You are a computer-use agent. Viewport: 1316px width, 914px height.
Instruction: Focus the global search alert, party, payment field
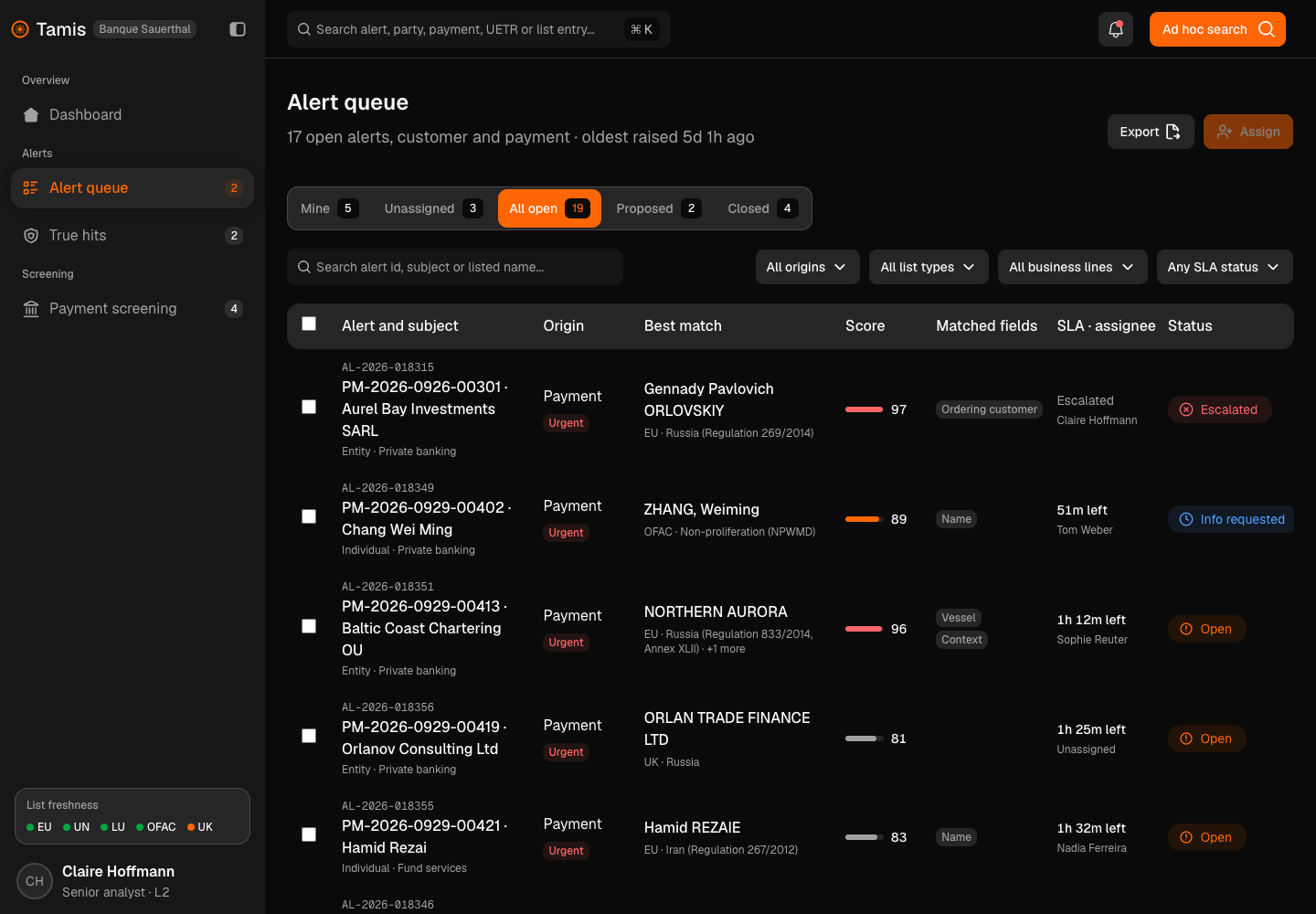coord(479,29)
